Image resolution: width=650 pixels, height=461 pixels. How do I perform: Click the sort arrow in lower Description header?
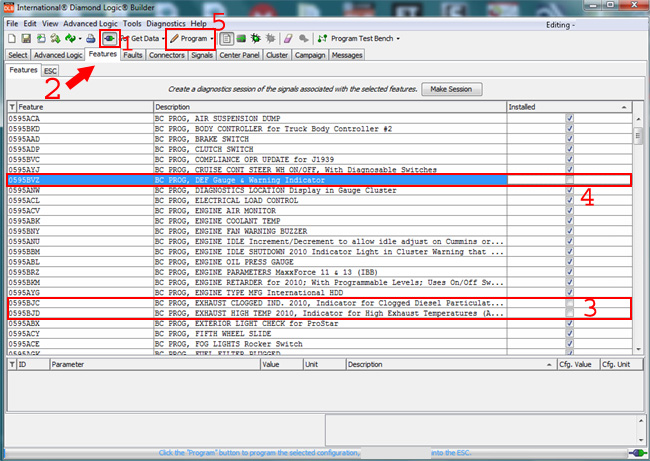coord(549,365)
